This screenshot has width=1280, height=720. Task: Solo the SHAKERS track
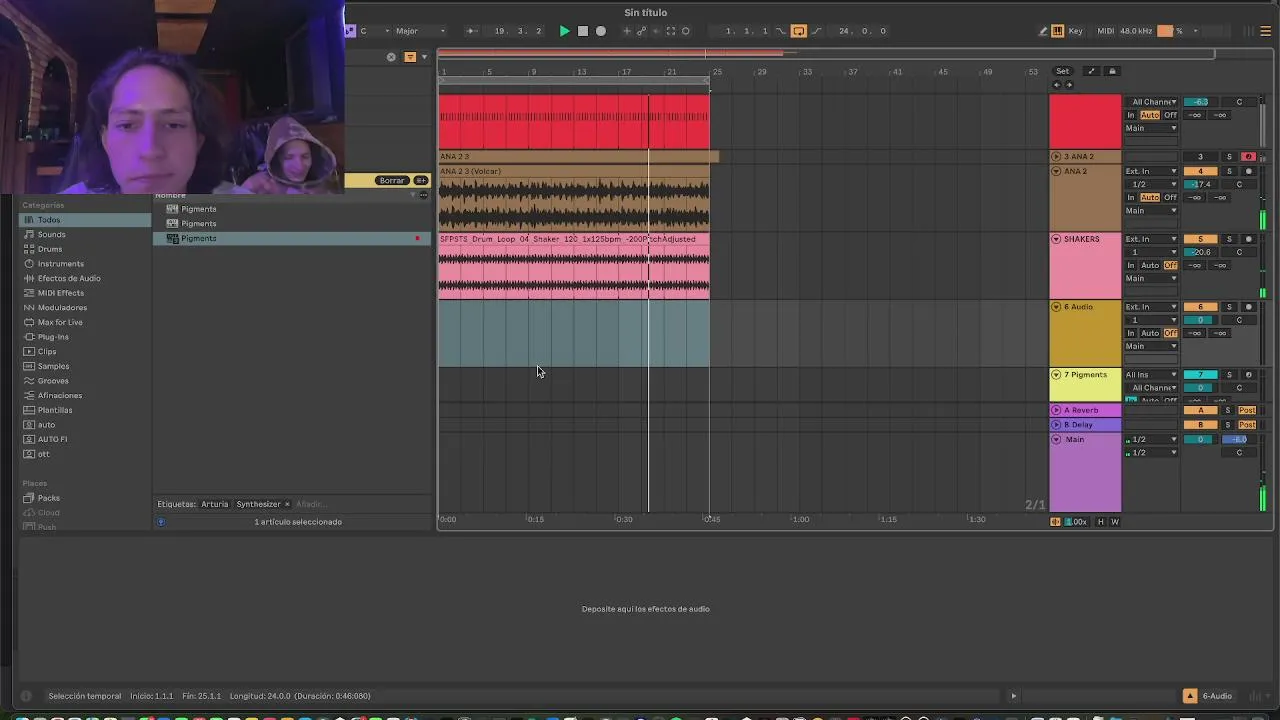(x=1229, y=239)
